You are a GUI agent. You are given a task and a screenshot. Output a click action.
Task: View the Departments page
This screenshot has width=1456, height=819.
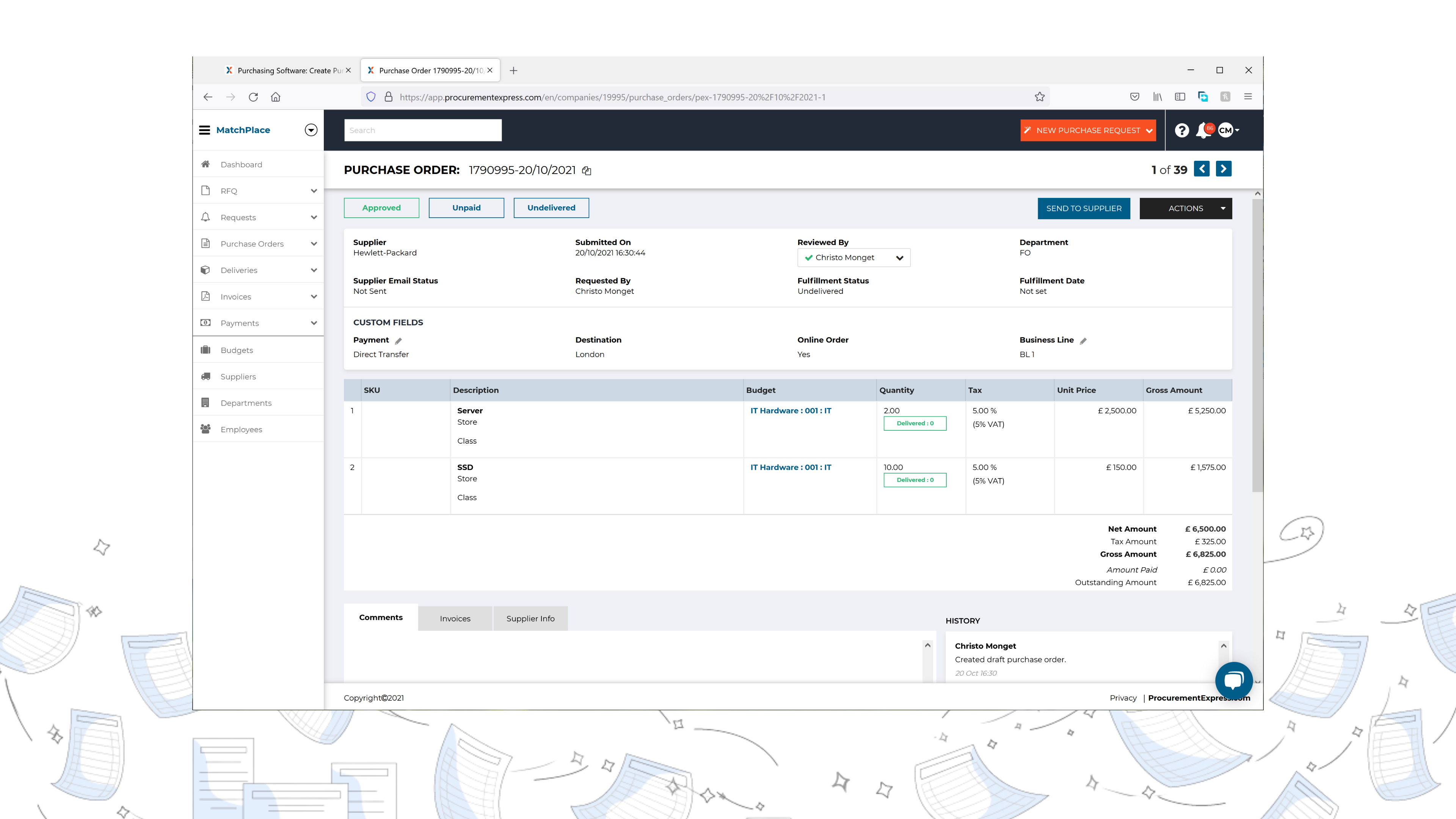tap(246, 402)
